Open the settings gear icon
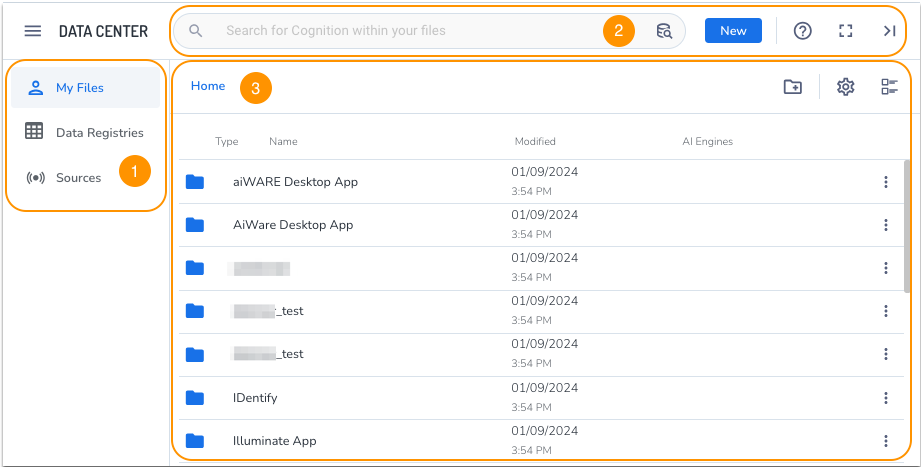This screenshot has height=467, width=921. coord(846,87)
